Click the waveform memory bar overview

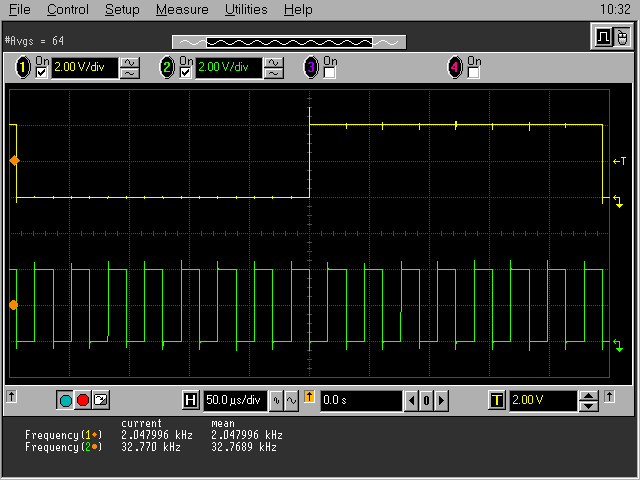(x=289, y=42)
